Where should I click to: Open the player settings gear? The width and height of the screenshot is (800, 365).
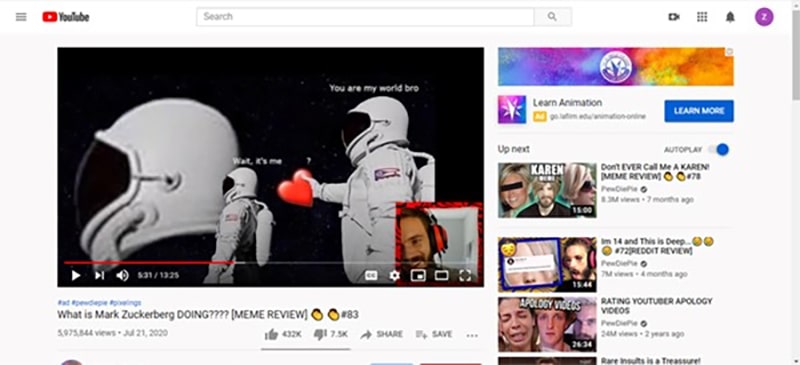click(394, 276)
